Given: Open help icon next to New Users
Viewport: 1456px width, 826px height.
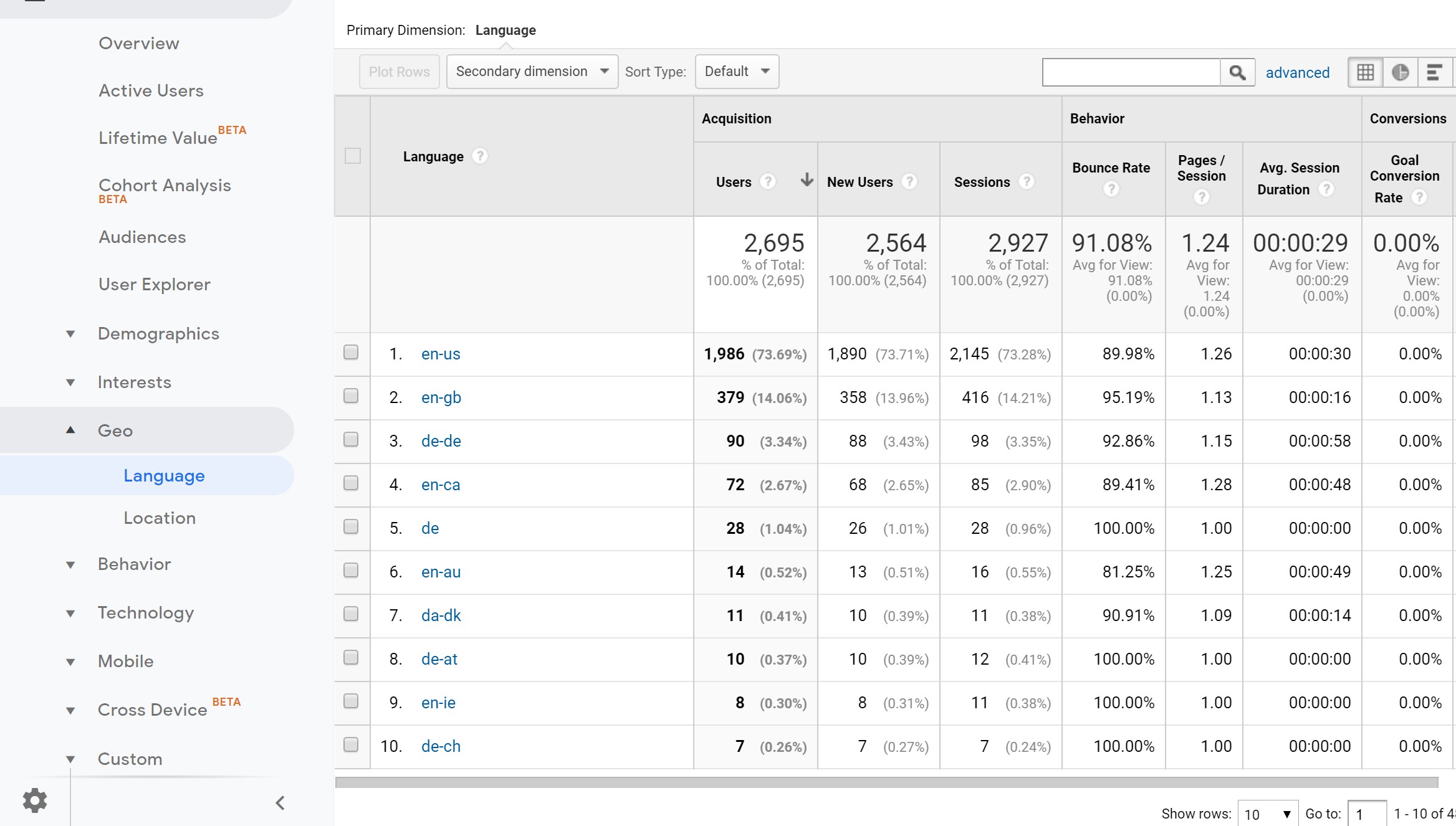Looking at the screenshot, I should pos(909,181).
